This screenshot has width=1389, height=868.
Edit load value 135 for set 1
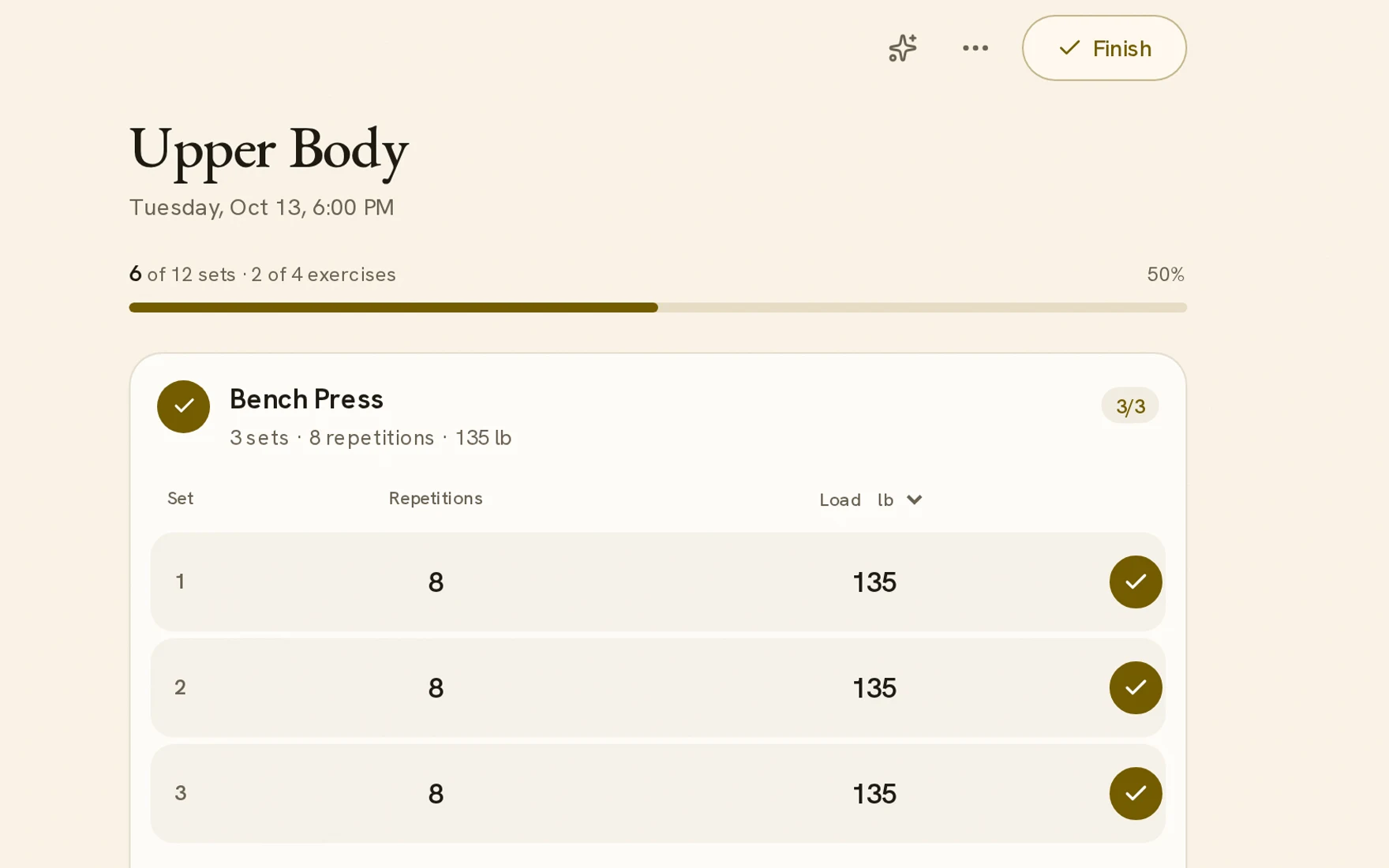pyautogui.click(x=874, y=582)
